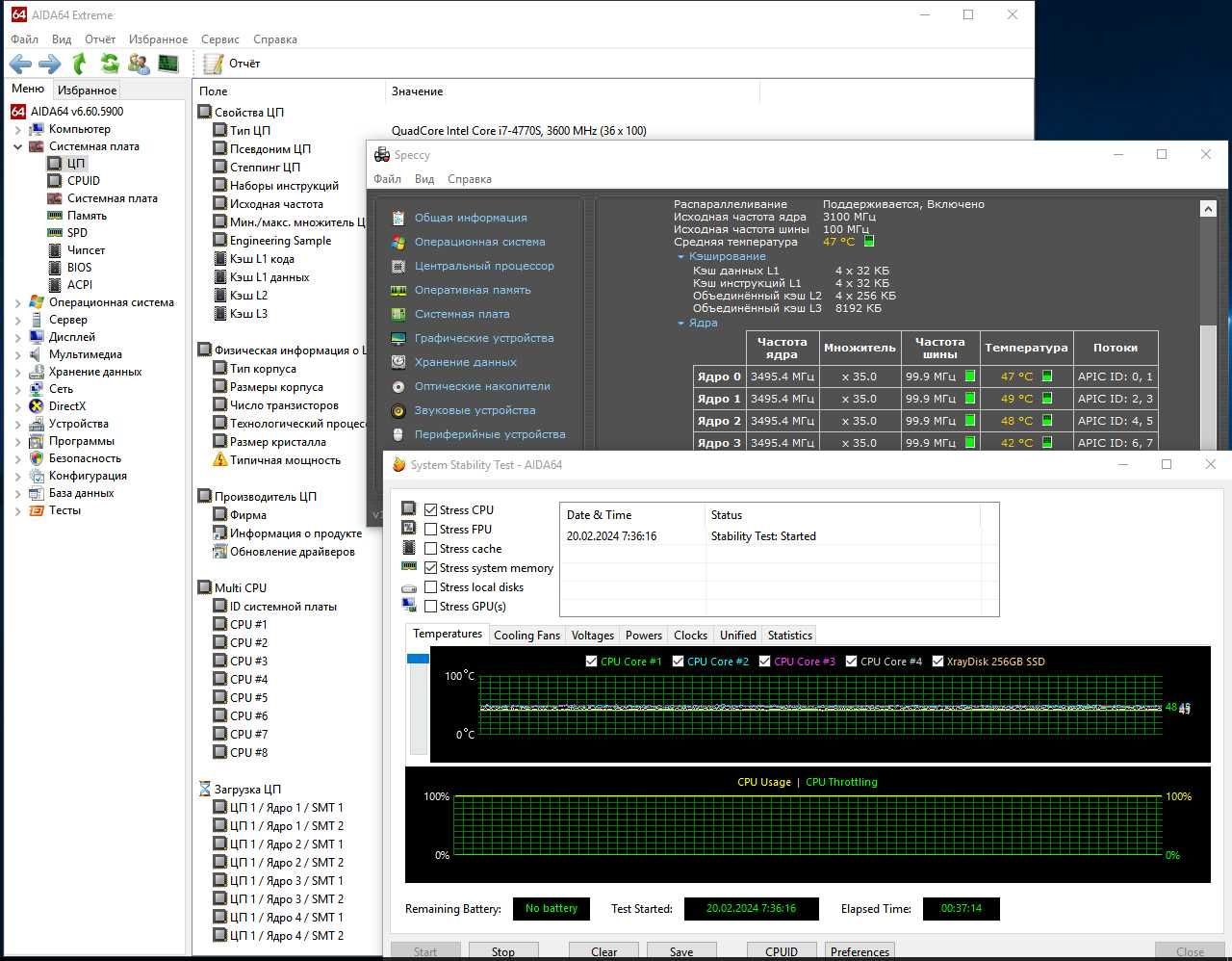This screenshot has height=961, width=1232.
Task: Click the Forward arrow in AIDA64 toolbar
Action: [50, 64]
